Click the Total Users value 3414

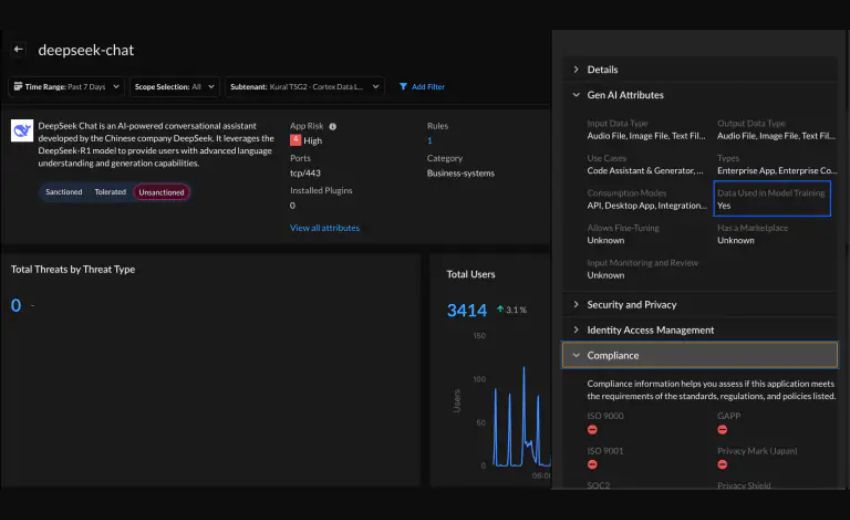[x=467, y=310]
